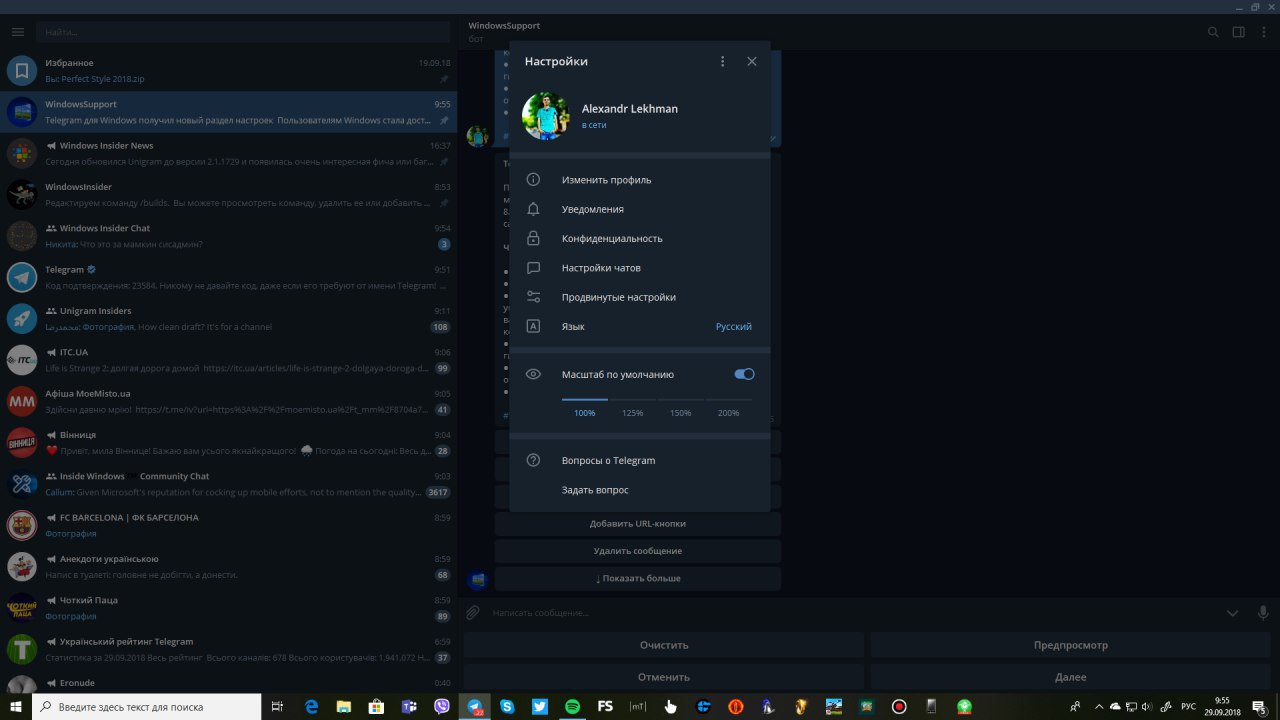The width and height of the screenshot is (1280, 720).
Task: Click the Далее bot button
Action: coord(1071,677)
